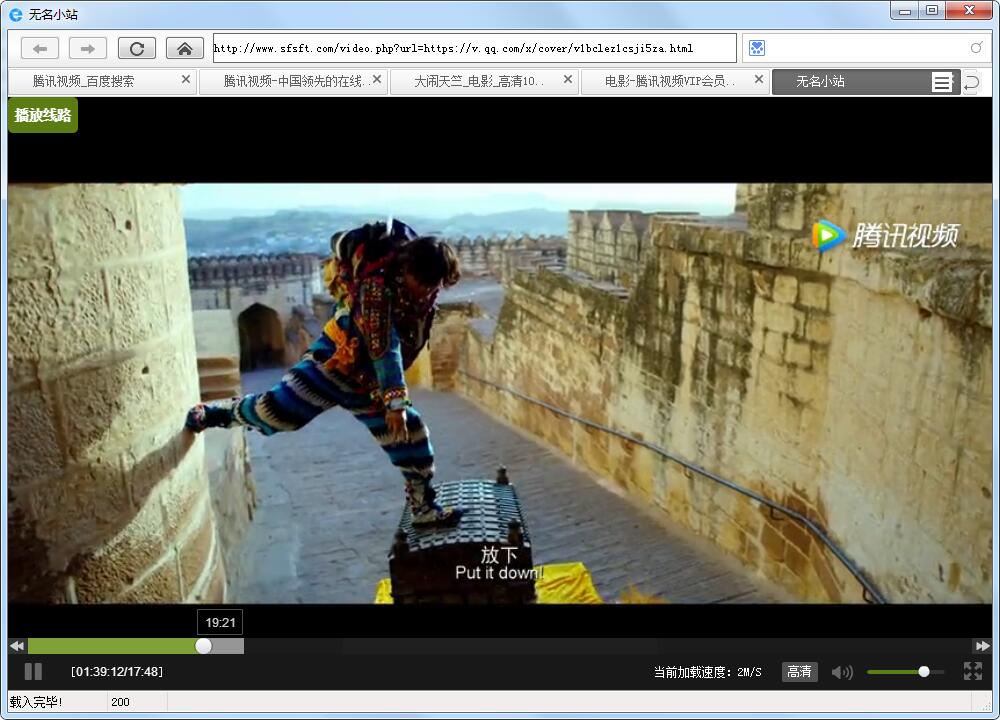Open the browser home page
This screenshot has height=720, width=1000.
[x=185, y=48]
